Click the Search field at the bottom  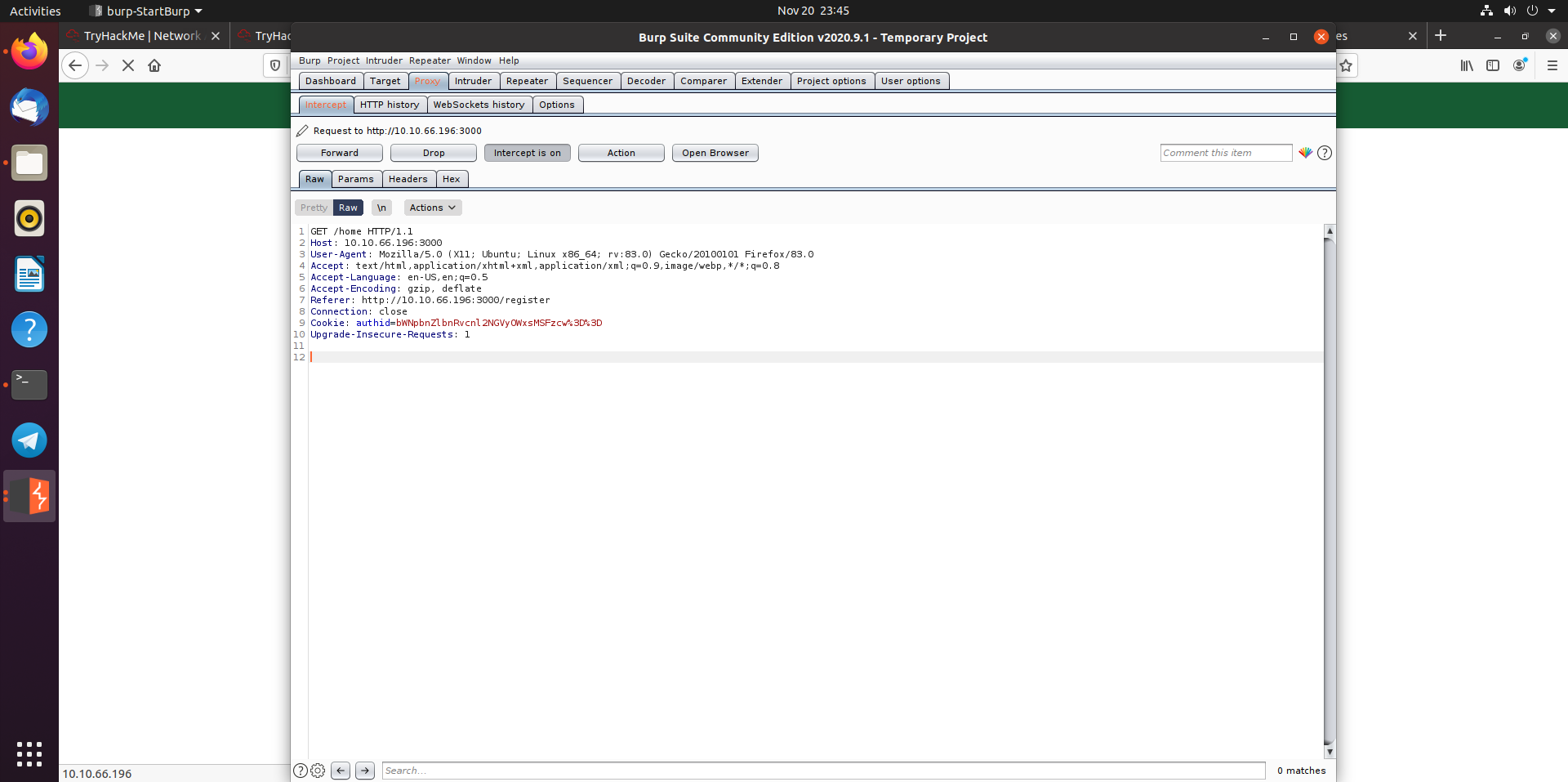(823, 771)
